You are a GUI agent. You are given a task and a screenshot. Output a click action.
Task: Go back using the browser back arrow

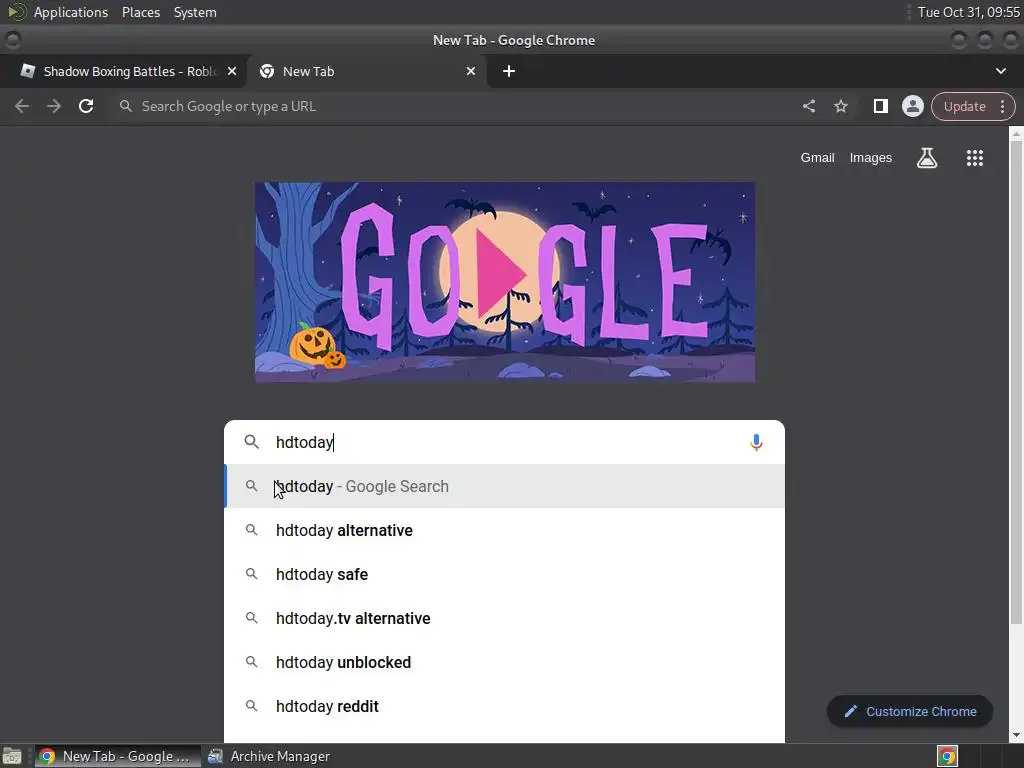click(x=22, y=106)
